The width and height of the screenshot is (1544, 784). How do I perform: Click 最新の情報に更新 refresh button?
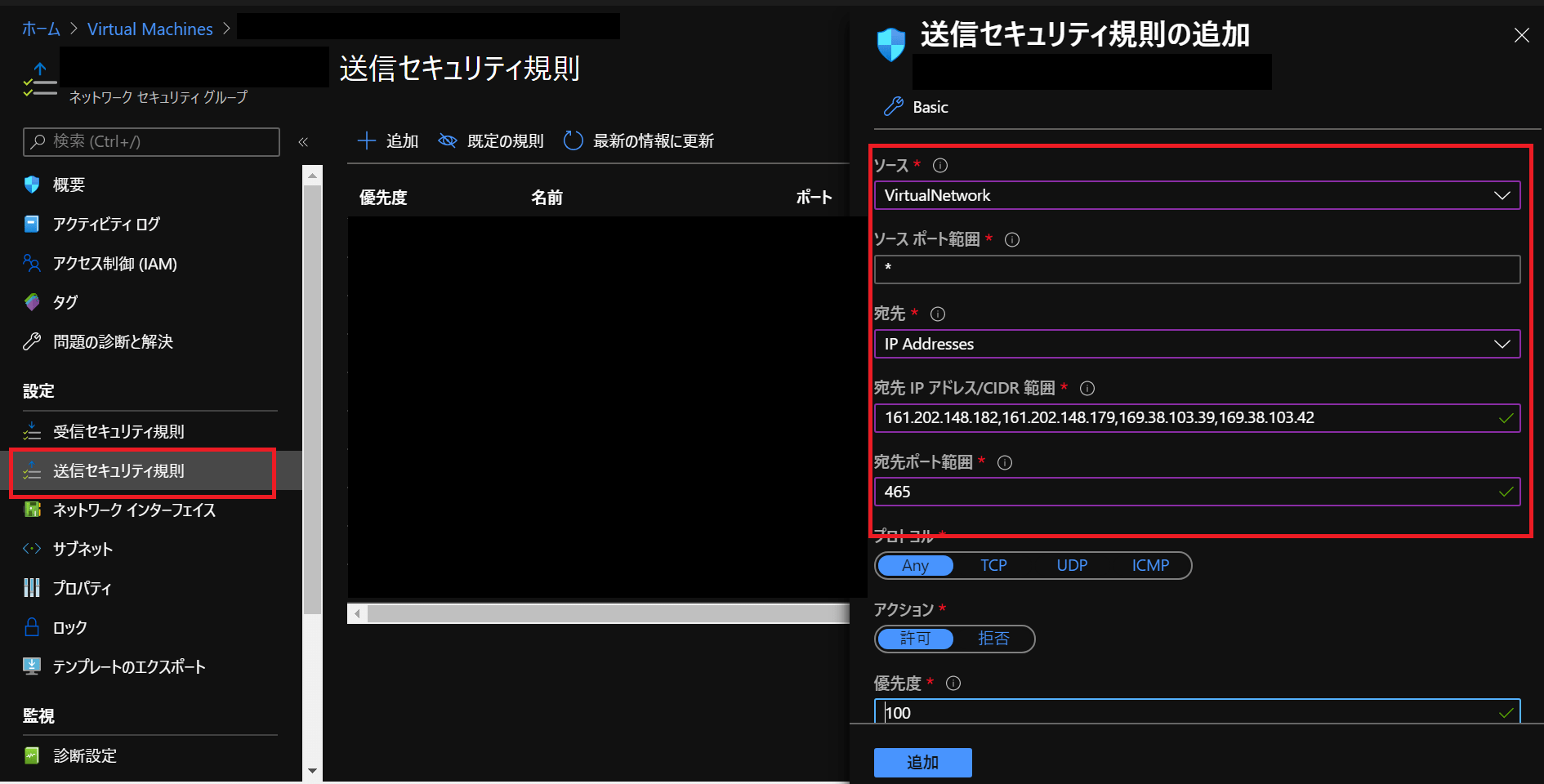(x=639, y=141)
